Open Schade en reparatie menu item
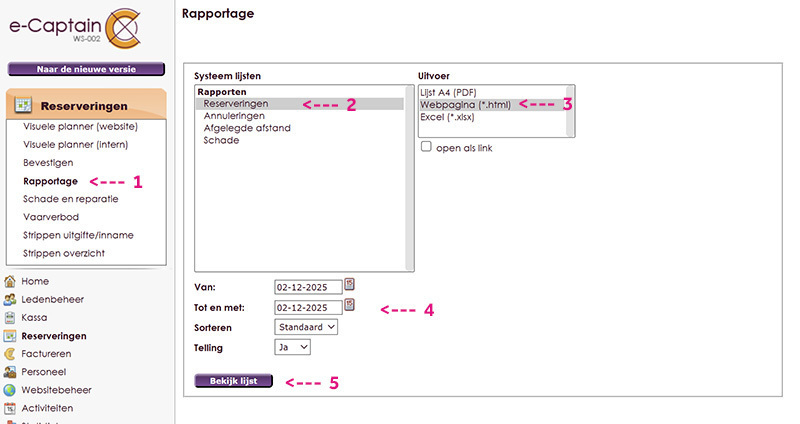800x424 pixels. [70, 199]
